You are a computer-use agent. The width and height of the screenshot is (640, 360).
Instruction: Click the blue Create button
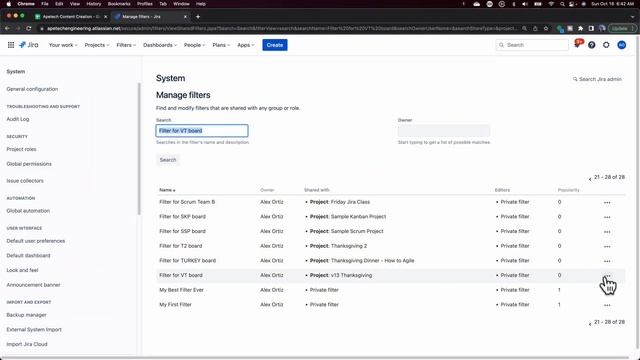pyautogui.click(x=275, y=45)
